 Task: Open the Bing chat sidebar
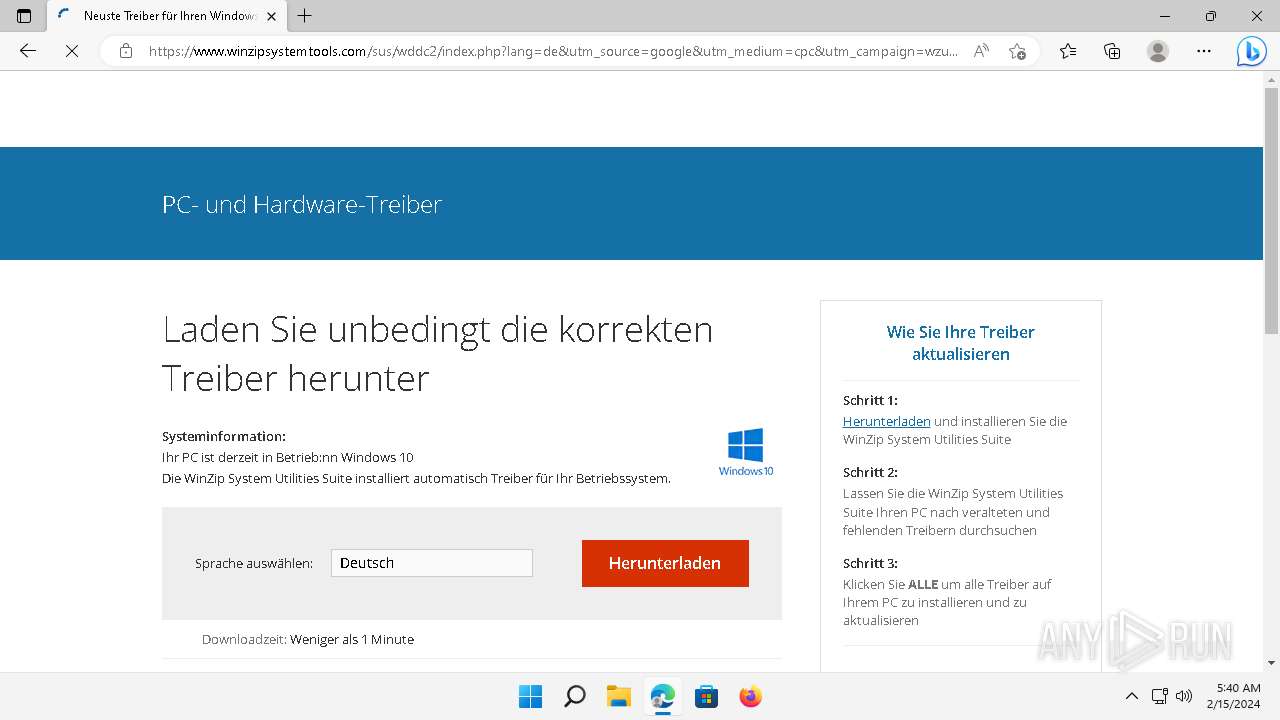point(1251,51)
